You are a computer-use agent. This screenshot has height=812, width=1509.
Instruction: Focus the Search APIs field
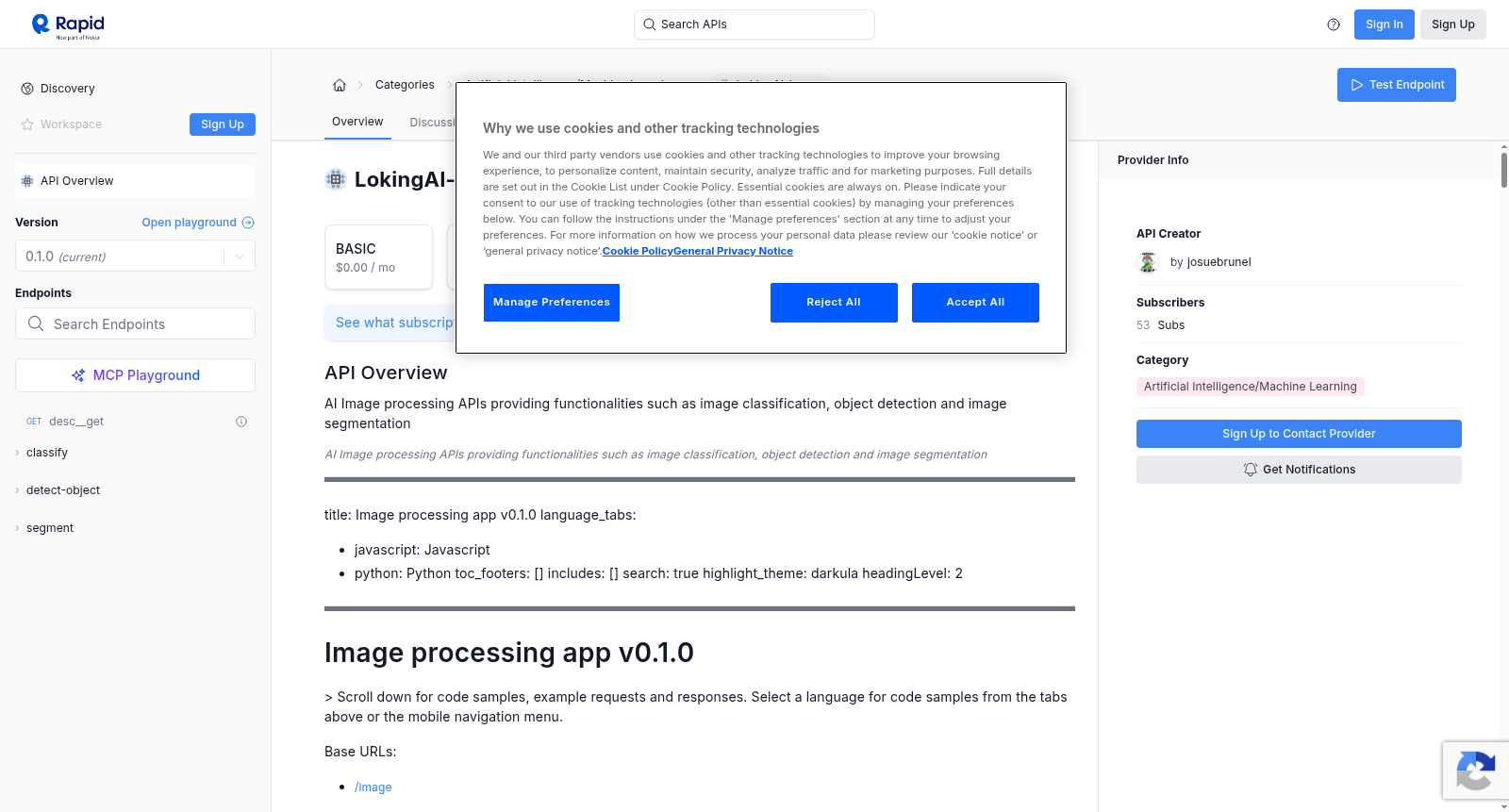pyautogui.click(x=754, y=25)
